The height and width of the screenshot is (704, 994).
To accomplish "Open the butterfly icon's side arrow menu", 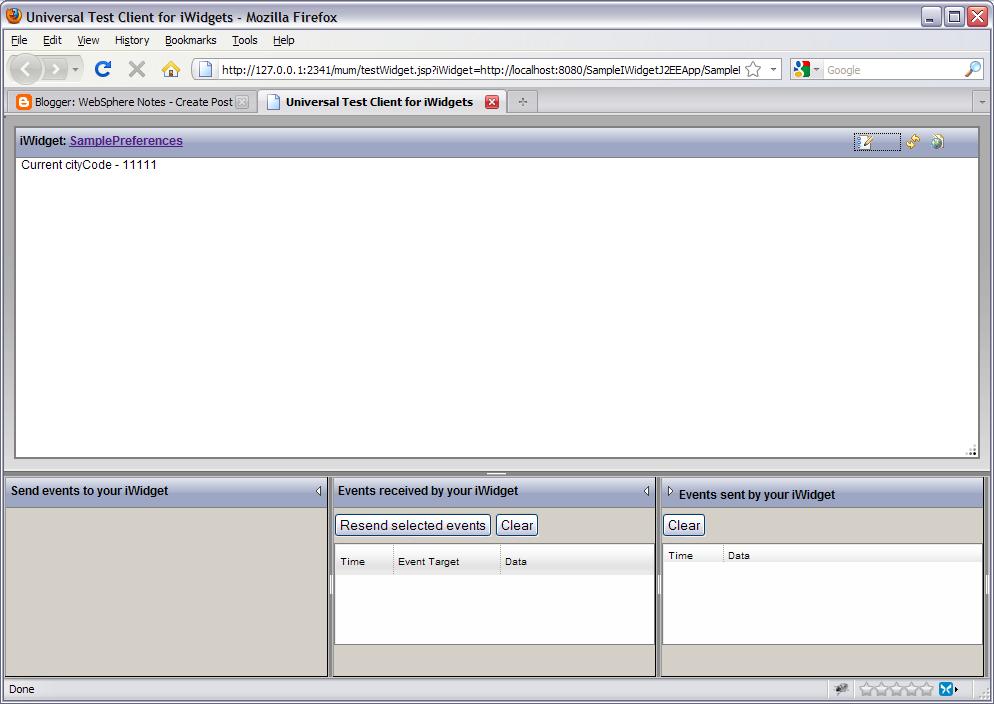I will (957, 689).
